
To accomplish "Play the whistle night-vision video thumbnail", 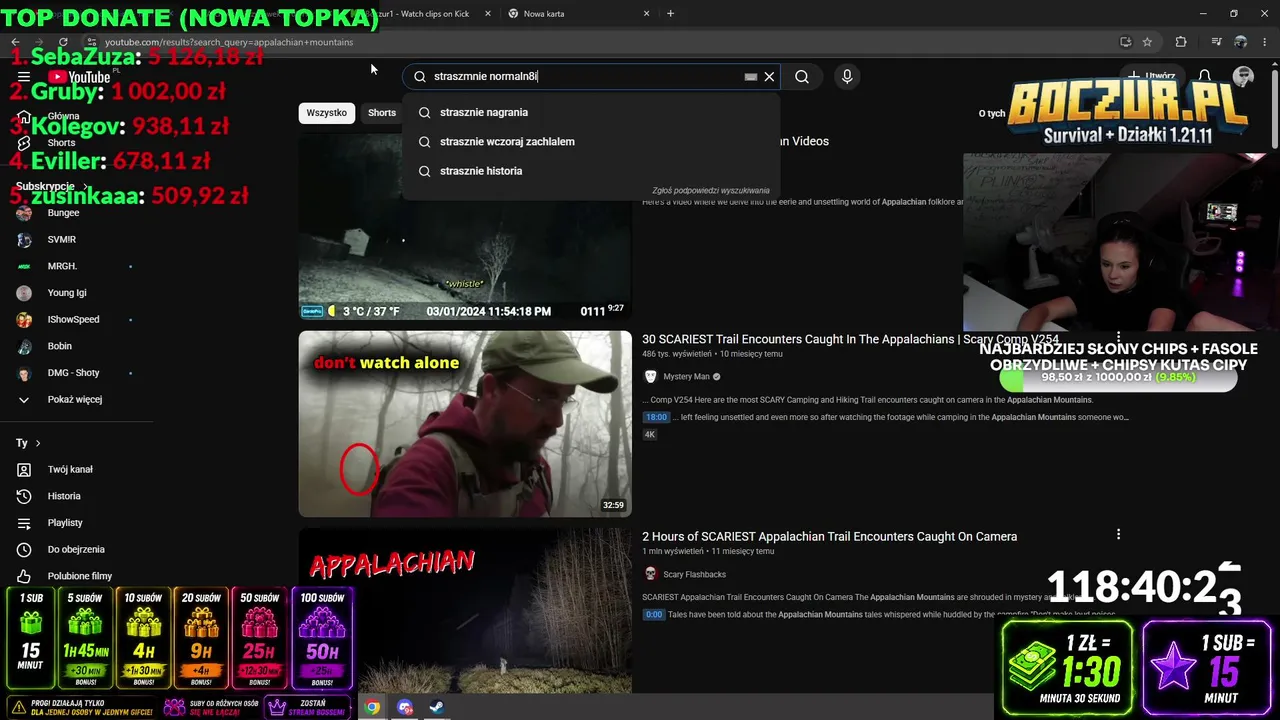I will pos(465,226).
